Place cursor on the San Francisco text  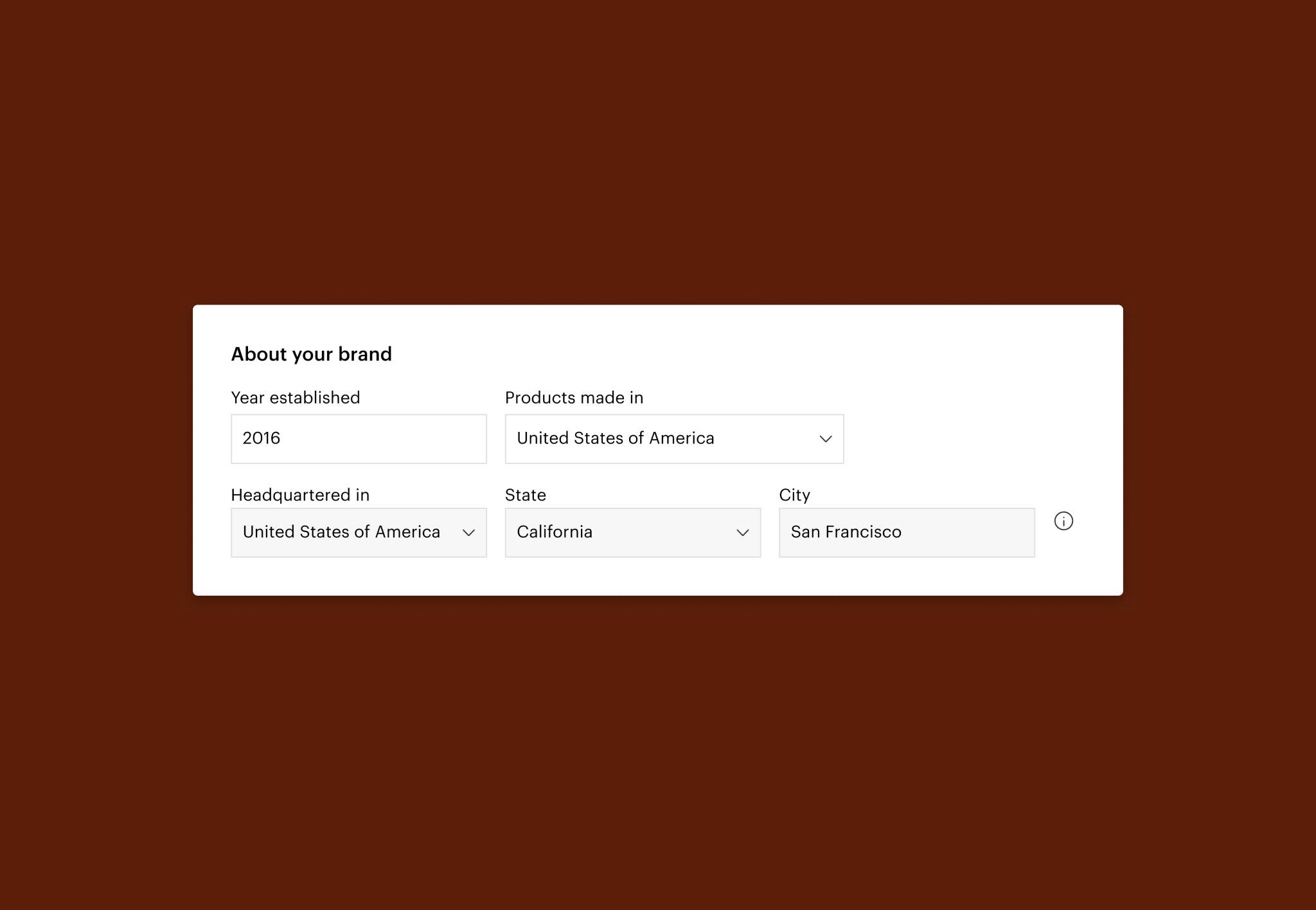pyautogui.click(x=846, y=532)
